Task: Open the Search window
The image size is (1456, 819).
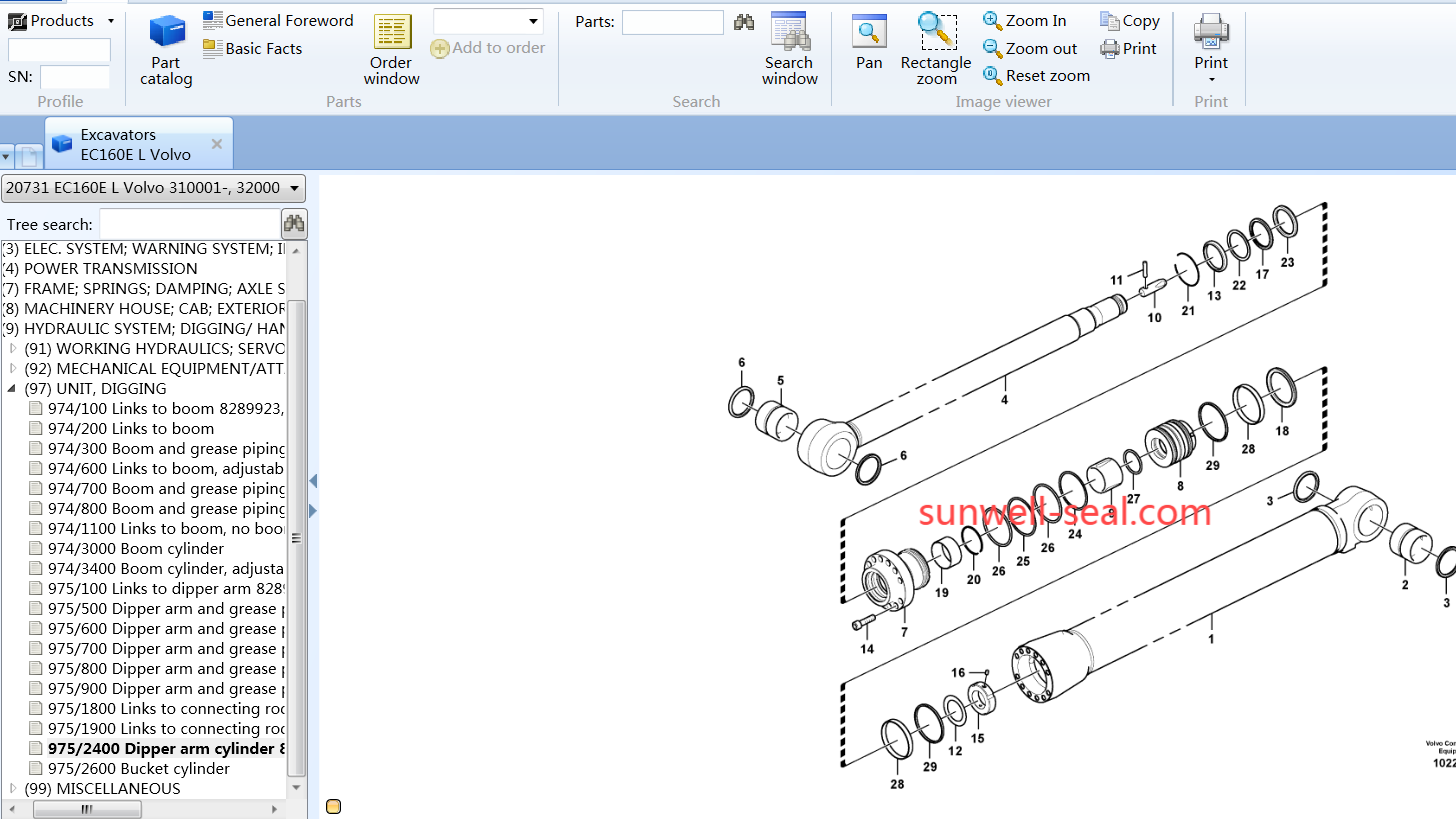Action: (x=789, y=50)
